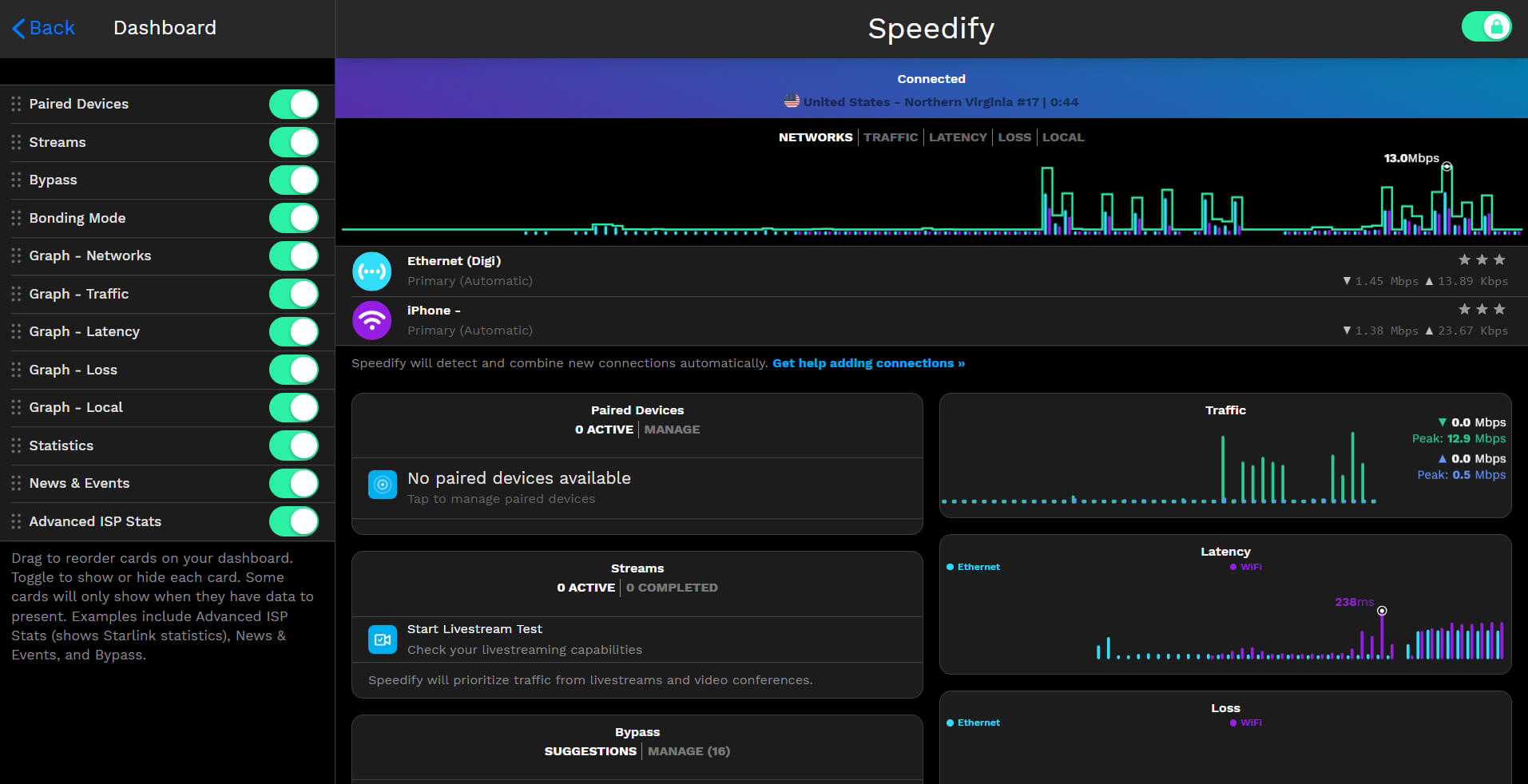Image resolution: width=1528 pixels, height=784 pixels.
Task: Click the drag handle beside Paired Devices
Action: (x=16, y=105)
